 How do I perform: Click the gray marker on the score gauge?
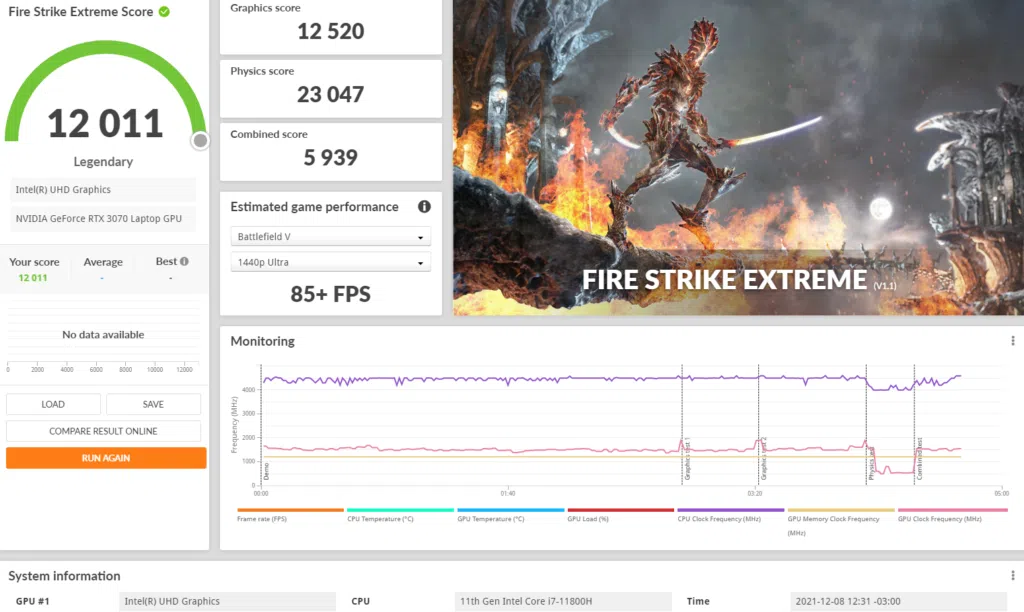tap(199, 141)
